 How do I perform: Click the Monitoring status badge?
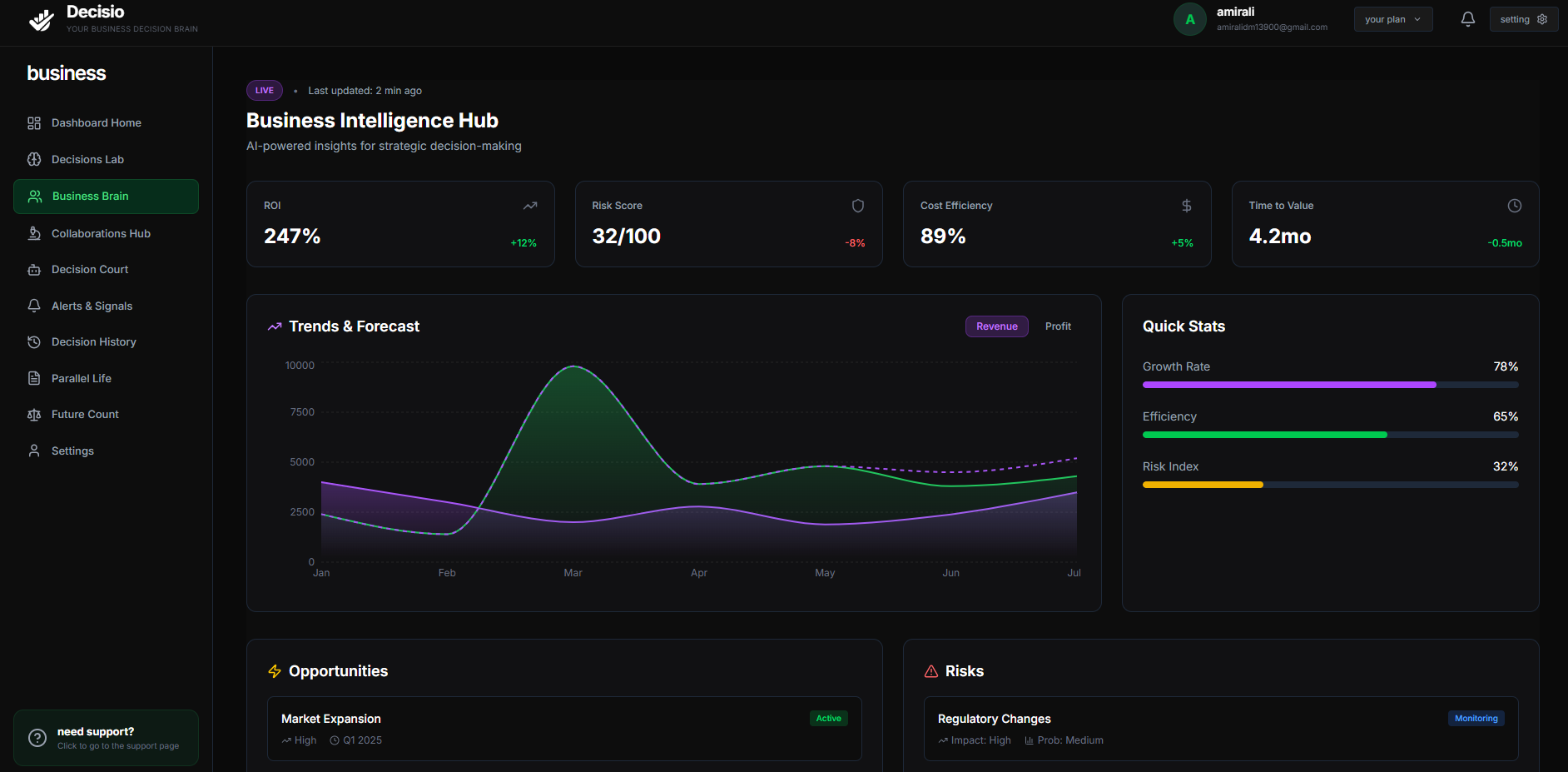click(x=1476, y=719)
